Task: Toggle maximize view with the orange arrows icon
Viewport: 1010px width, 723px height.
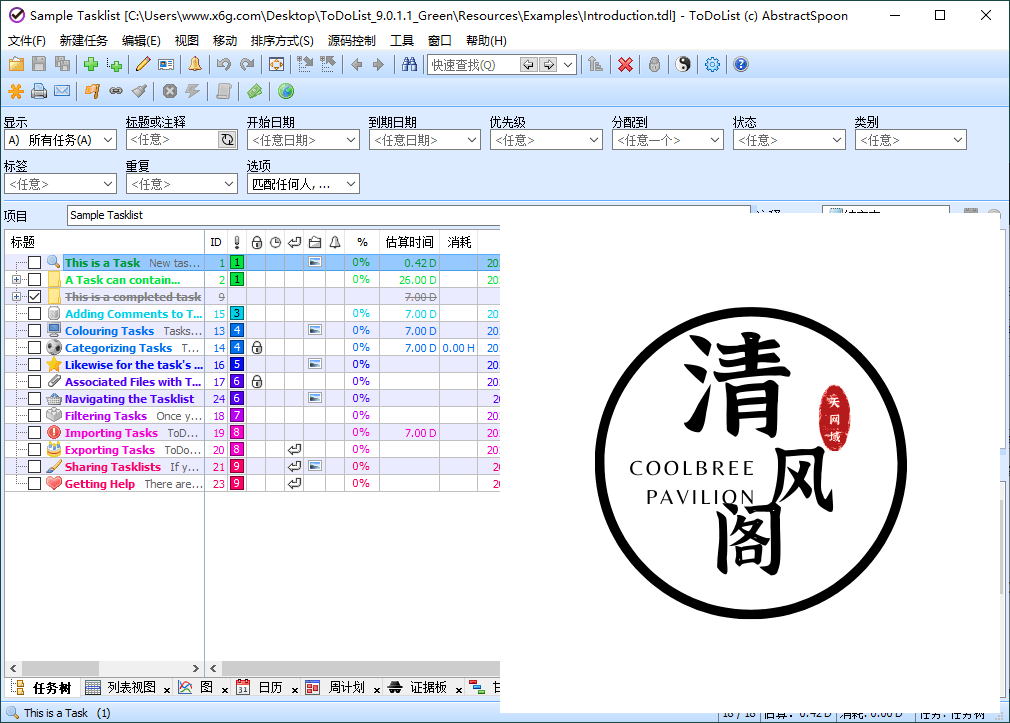Action: [x=276, y=64]
